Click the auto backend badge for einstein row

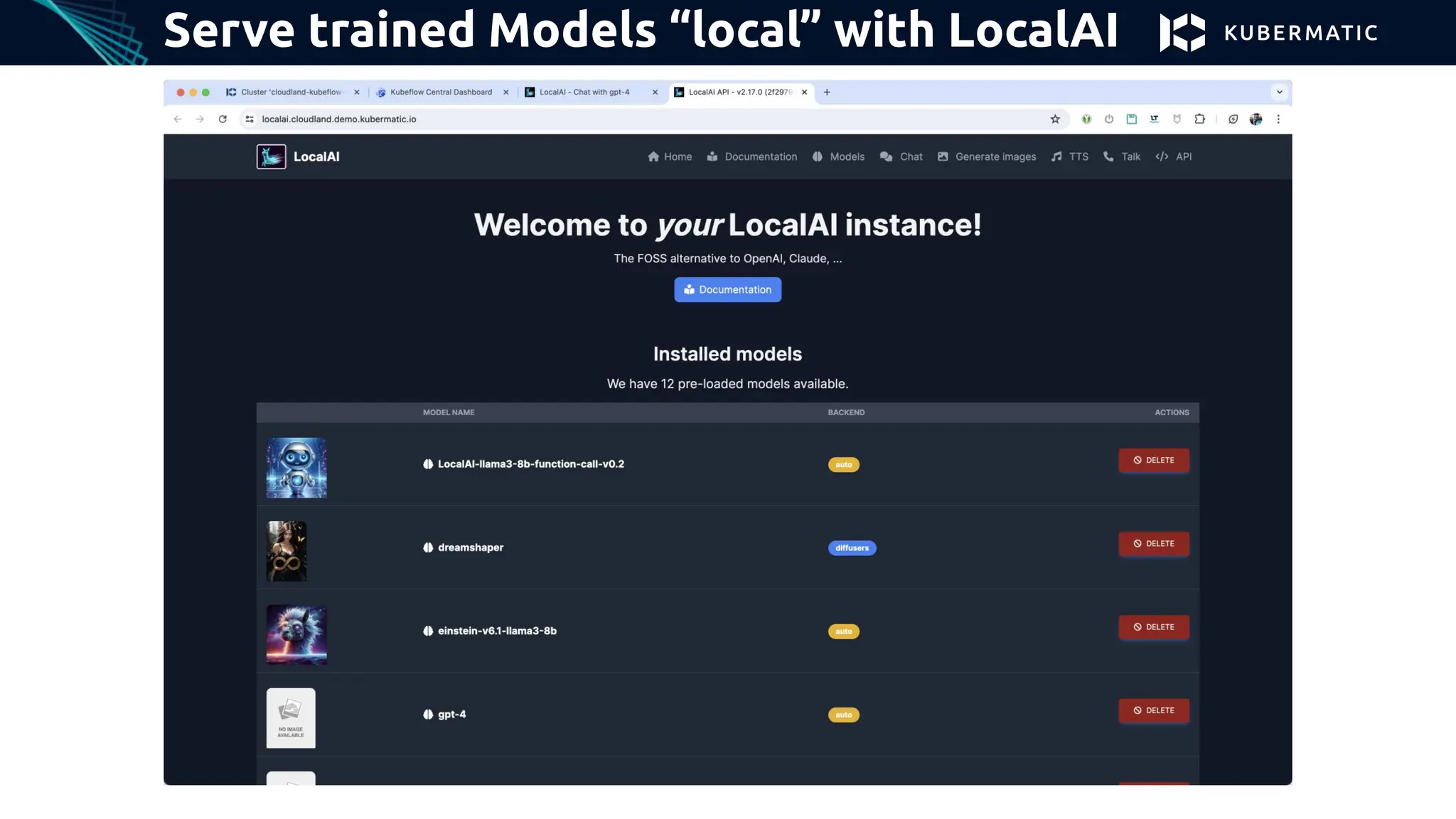[x=843, y=631]
